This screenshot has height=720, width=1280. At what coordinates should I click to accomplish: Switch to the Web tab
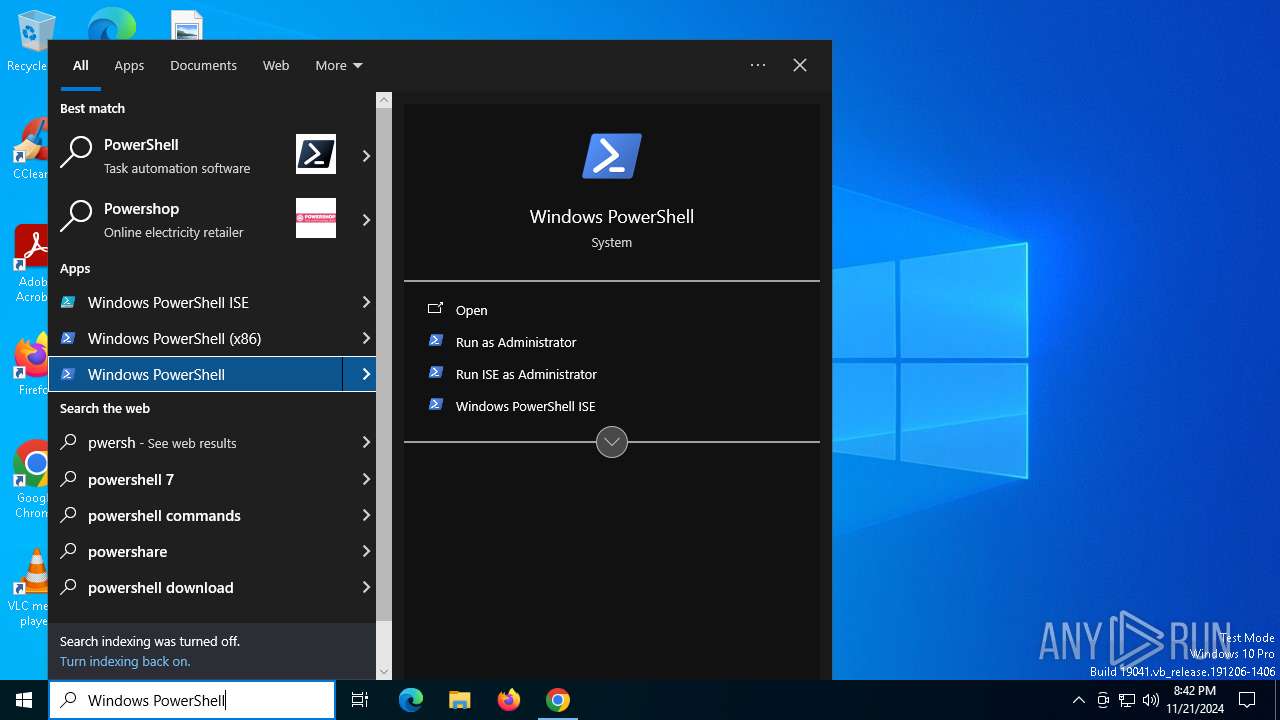[x=276, y=65]
